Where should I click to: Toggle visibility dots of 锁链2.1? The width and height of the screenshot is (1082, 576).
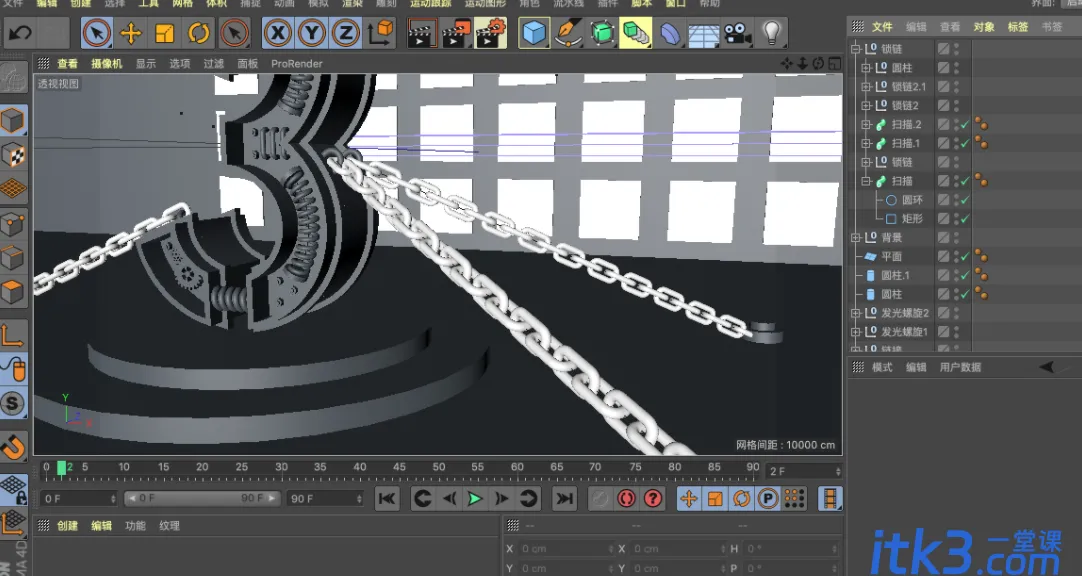coord(956,87)
